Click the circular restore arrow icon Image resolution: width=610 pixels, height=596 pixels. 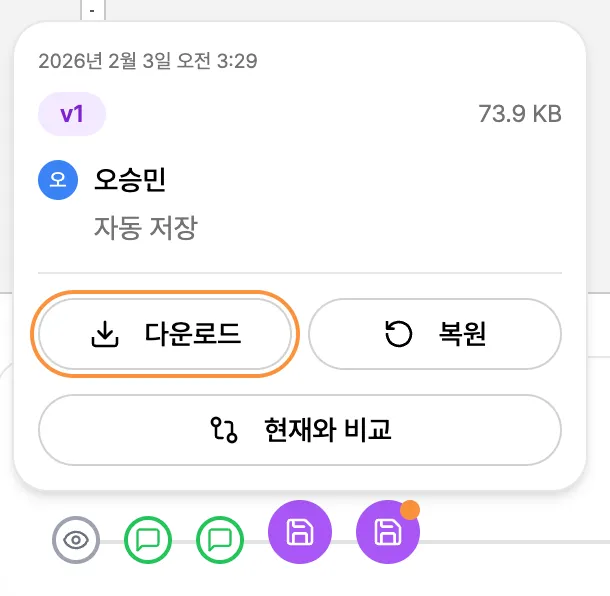tap(398, 335)
